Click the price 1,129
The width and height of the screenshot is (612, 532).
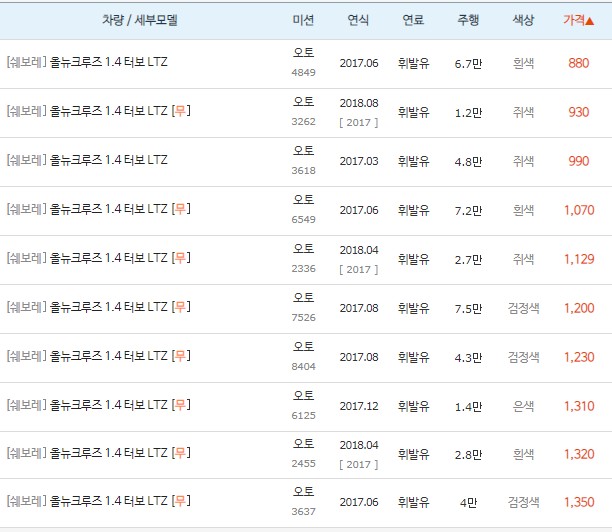coord(579,259)
